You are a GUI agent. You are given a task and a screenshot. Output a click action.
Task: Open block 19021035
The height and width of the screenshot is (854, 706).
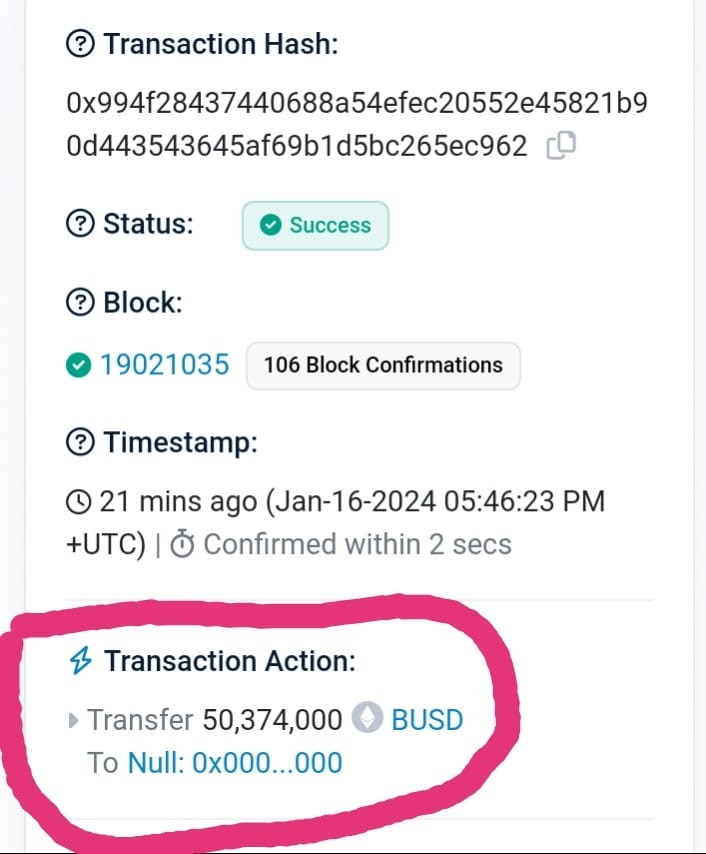[x=164, y=364]
